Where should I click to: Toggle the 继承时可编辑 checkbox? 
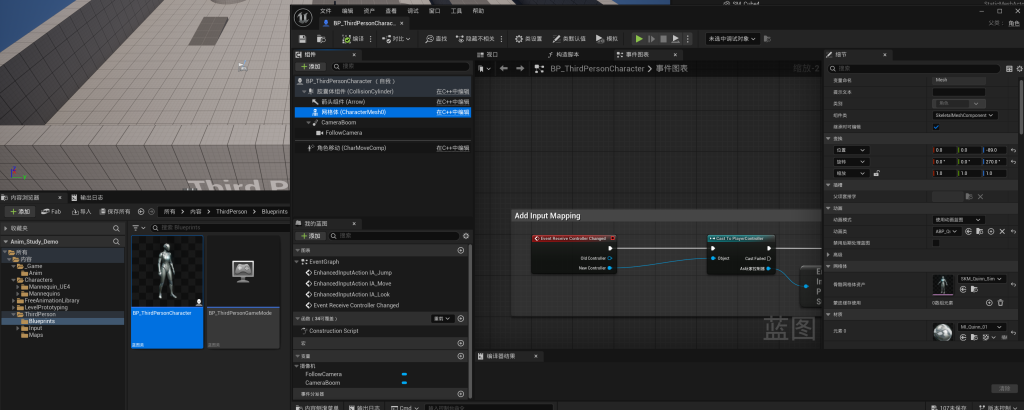pos(936,127)
